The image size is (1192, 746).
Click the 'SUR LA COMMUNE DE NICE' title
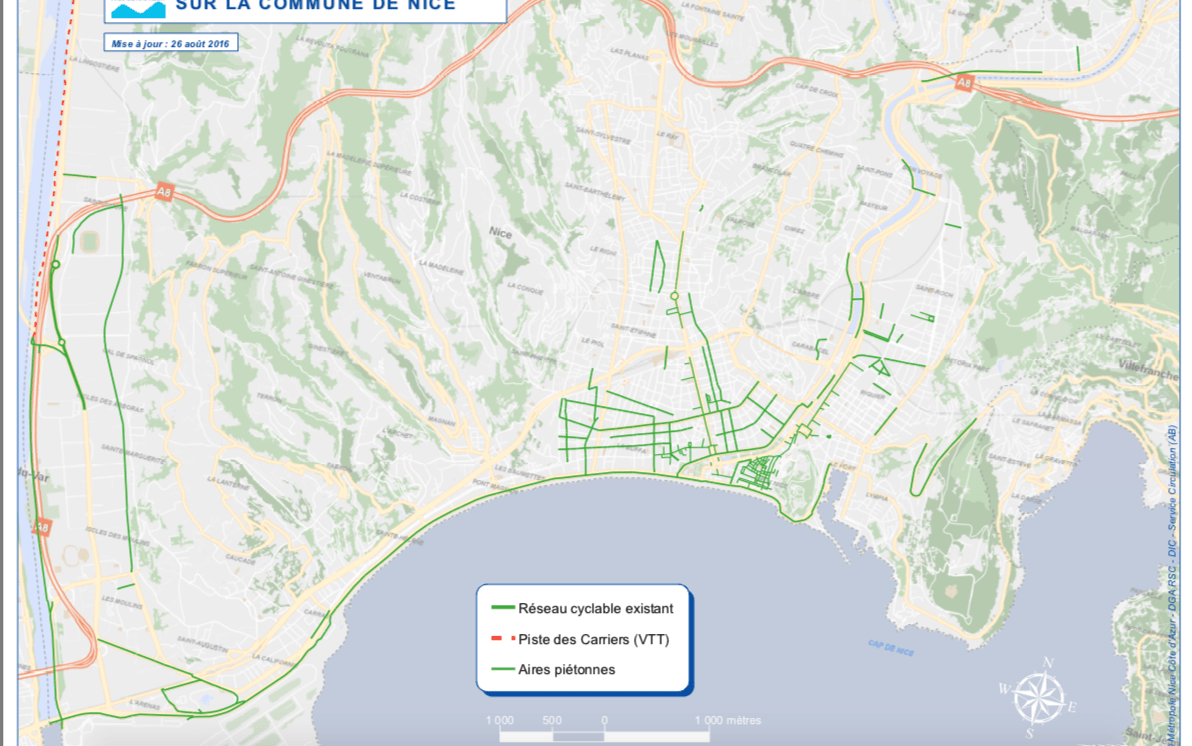315,6
